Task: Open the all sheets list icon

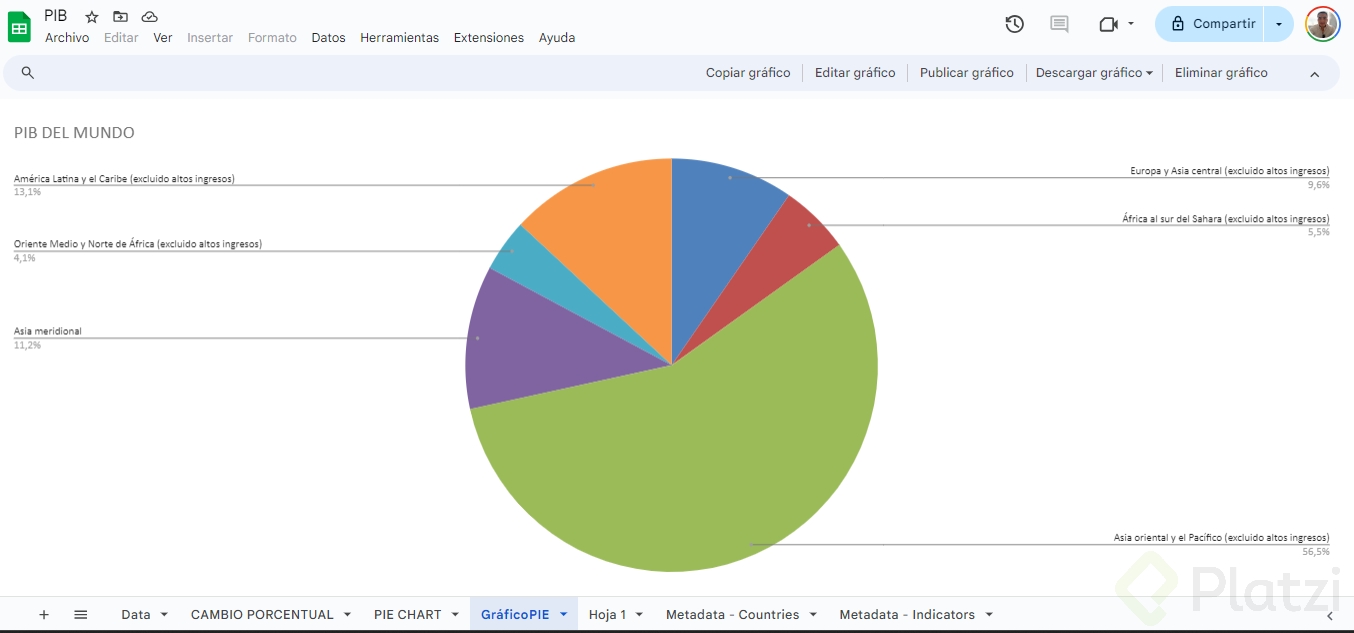Action: click(x=81, y=615)
